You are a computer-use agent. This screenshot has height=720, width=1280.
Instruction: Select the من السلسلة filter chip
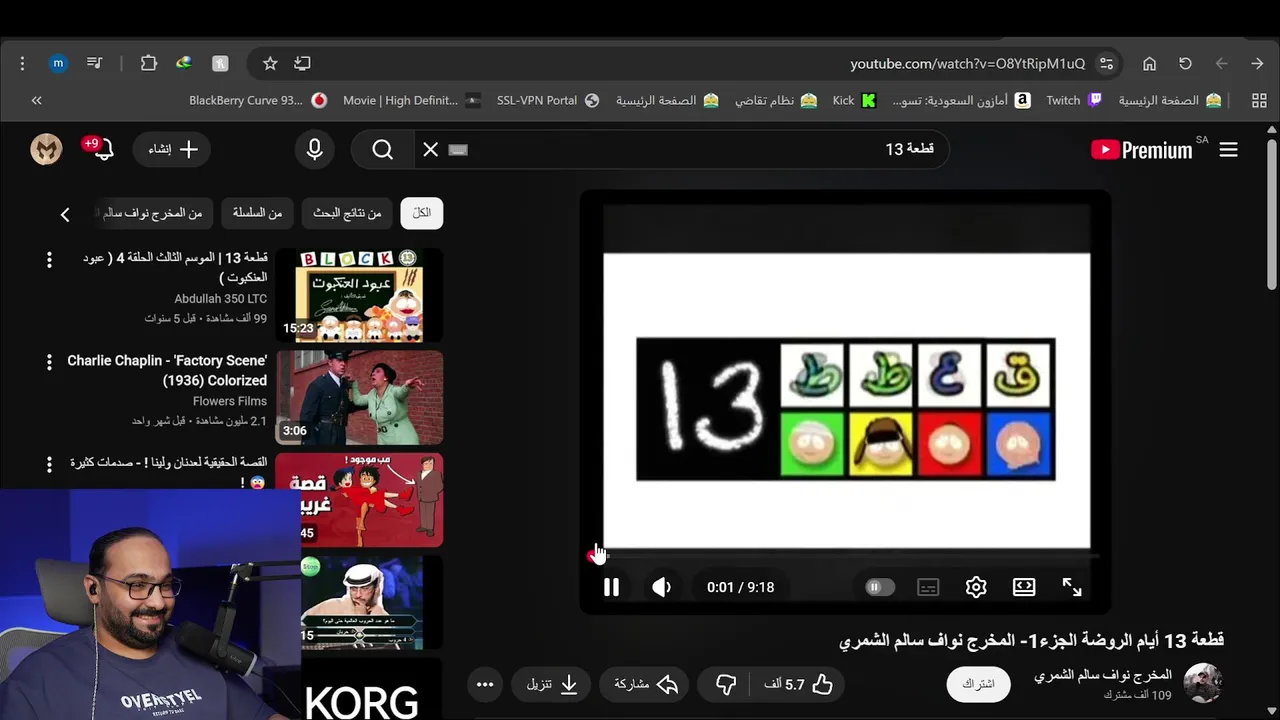pyautogui.click(x=257, y=213)
